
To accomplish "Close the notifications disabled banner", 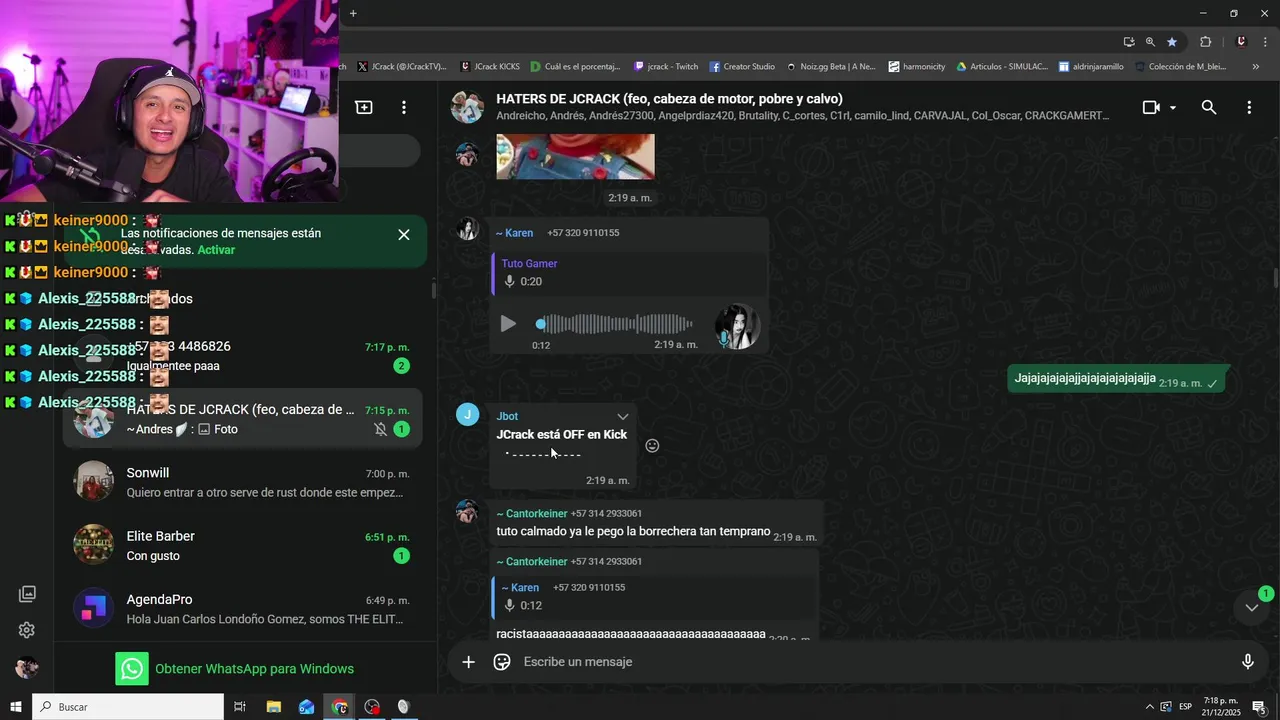I will click(404, 235).
